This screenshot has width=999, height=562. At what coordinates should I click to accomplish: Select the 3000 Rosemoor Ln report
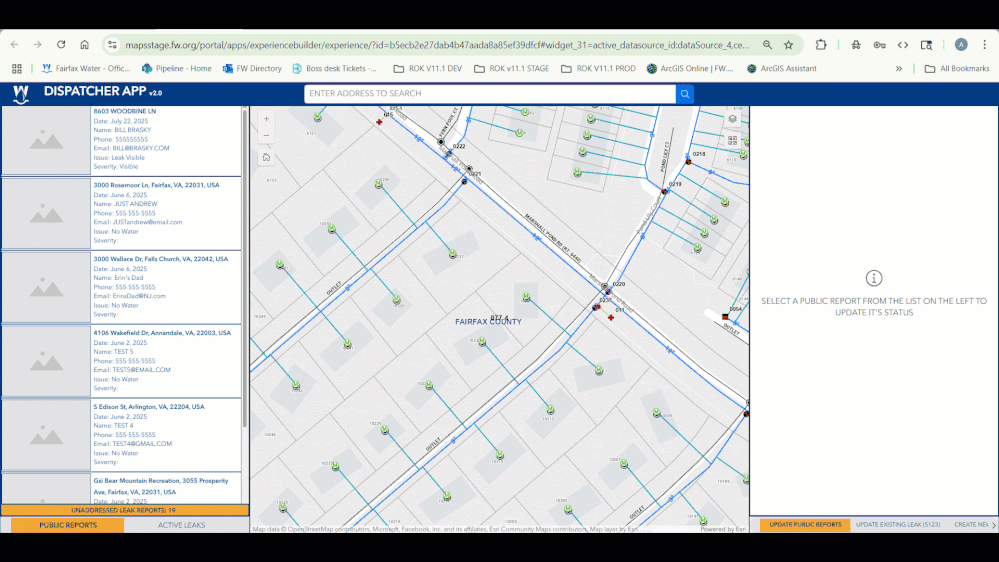pos(121,213)
